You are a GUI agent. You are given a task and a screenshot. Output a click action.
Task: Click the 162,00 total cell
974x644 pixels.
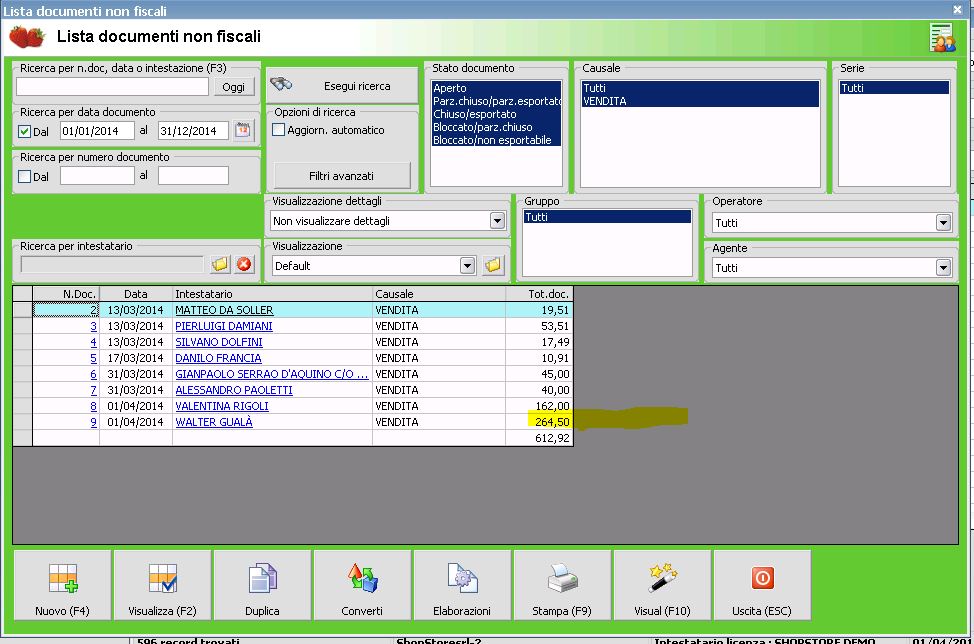tap(539, 406)
